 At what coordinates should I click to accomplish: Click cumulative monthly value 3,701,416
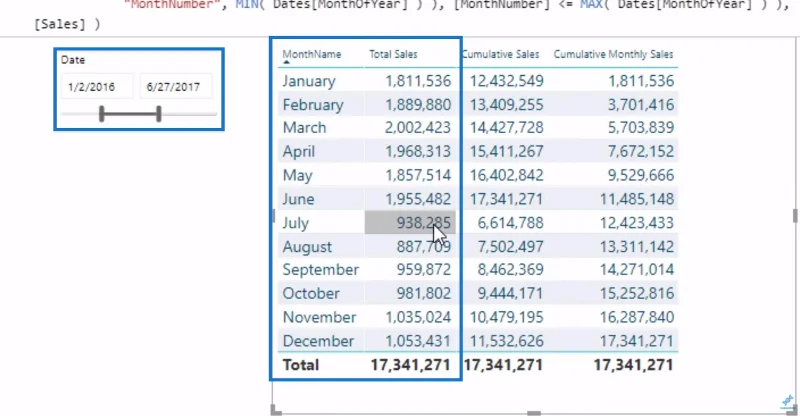tap(641, 105)
